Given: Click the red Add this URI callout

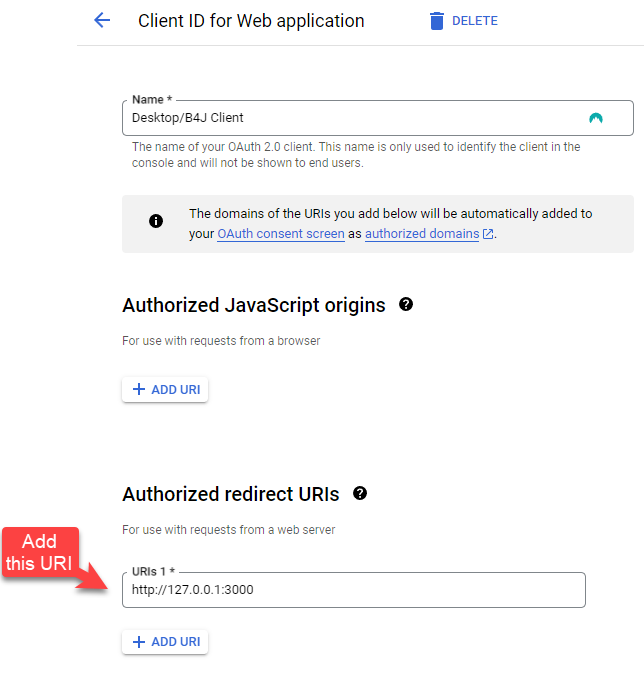Looking at the screenshot, I should 42,553.
